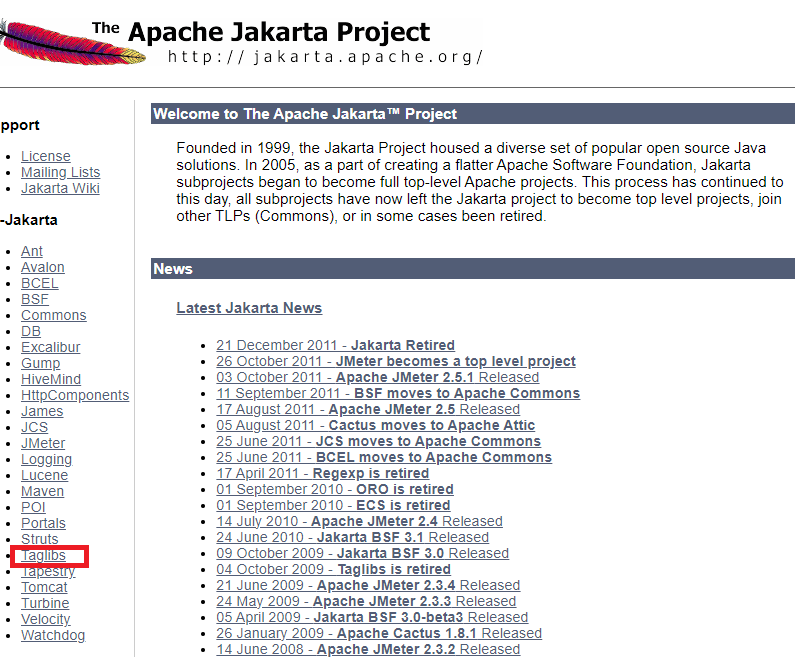Image resolution: width=810 pixels, height=657 pixels.
Task: Open Jakarta BSF 3.0 Released news
Action: (x=363, y=553)
